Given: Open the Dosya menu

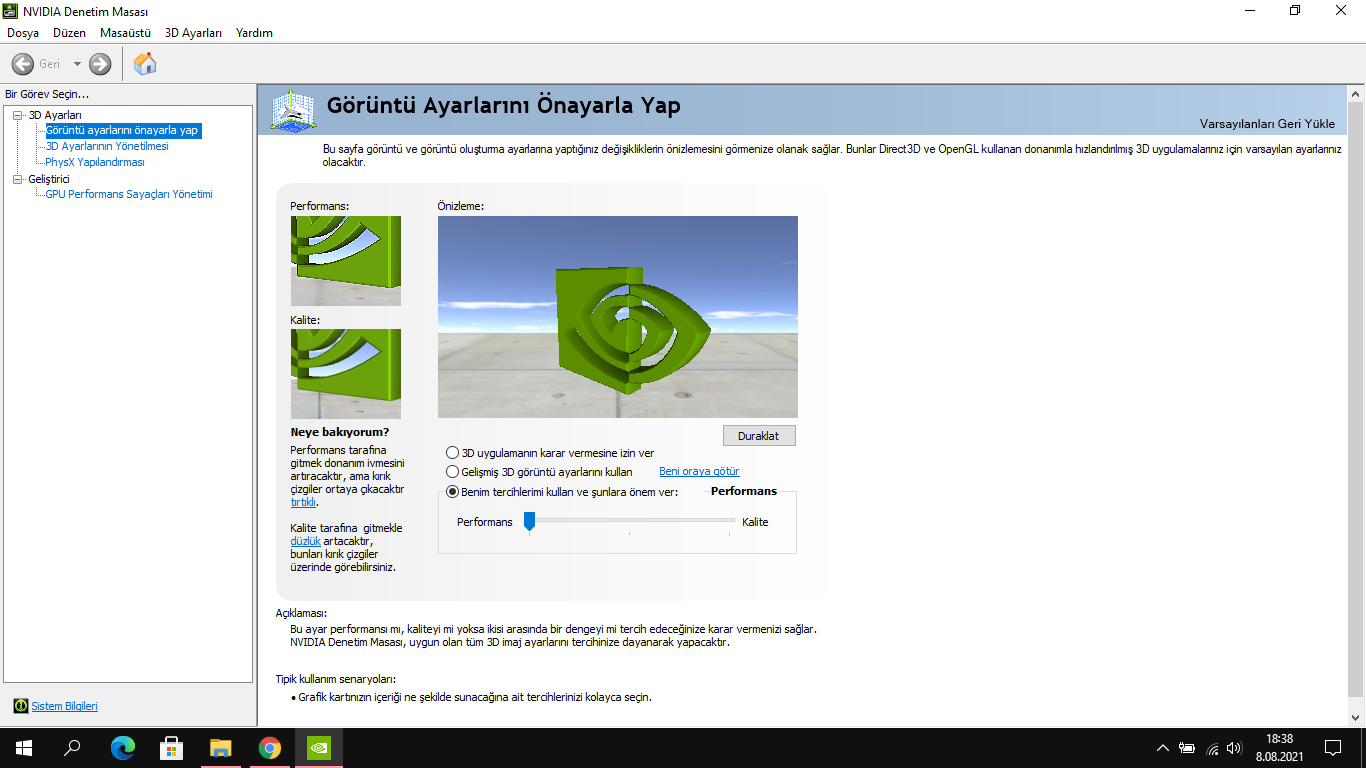Looking at the screenshot, I should pos(23,33).
